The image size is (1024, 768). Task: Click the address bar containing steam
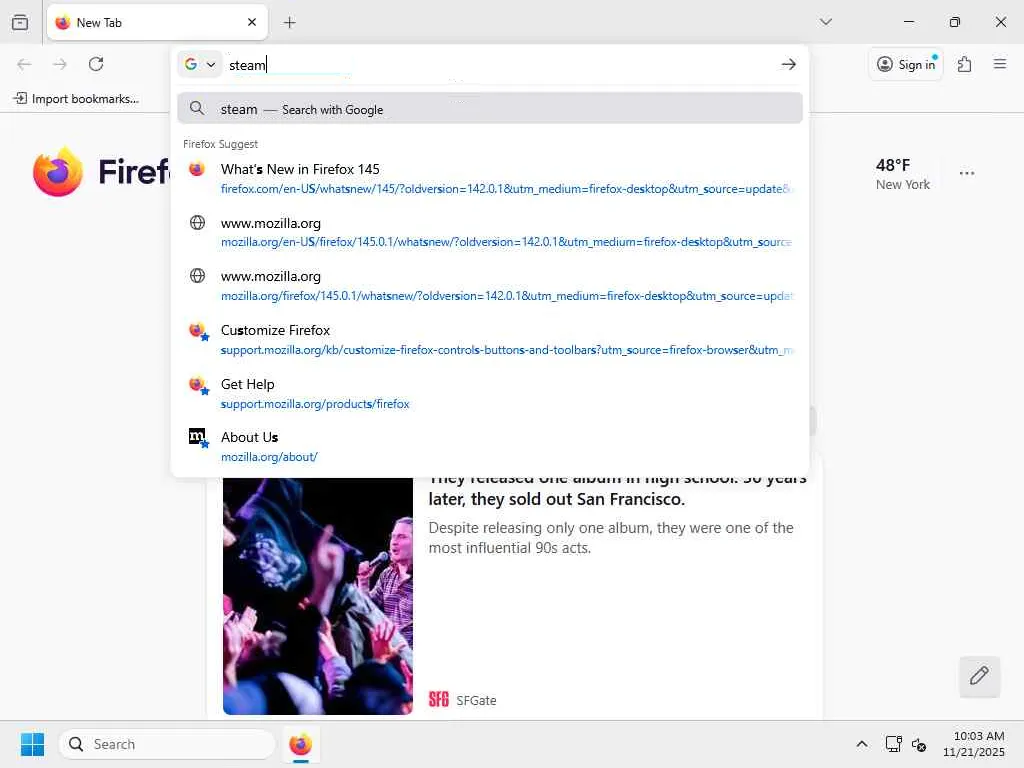[x=498, y=65]
